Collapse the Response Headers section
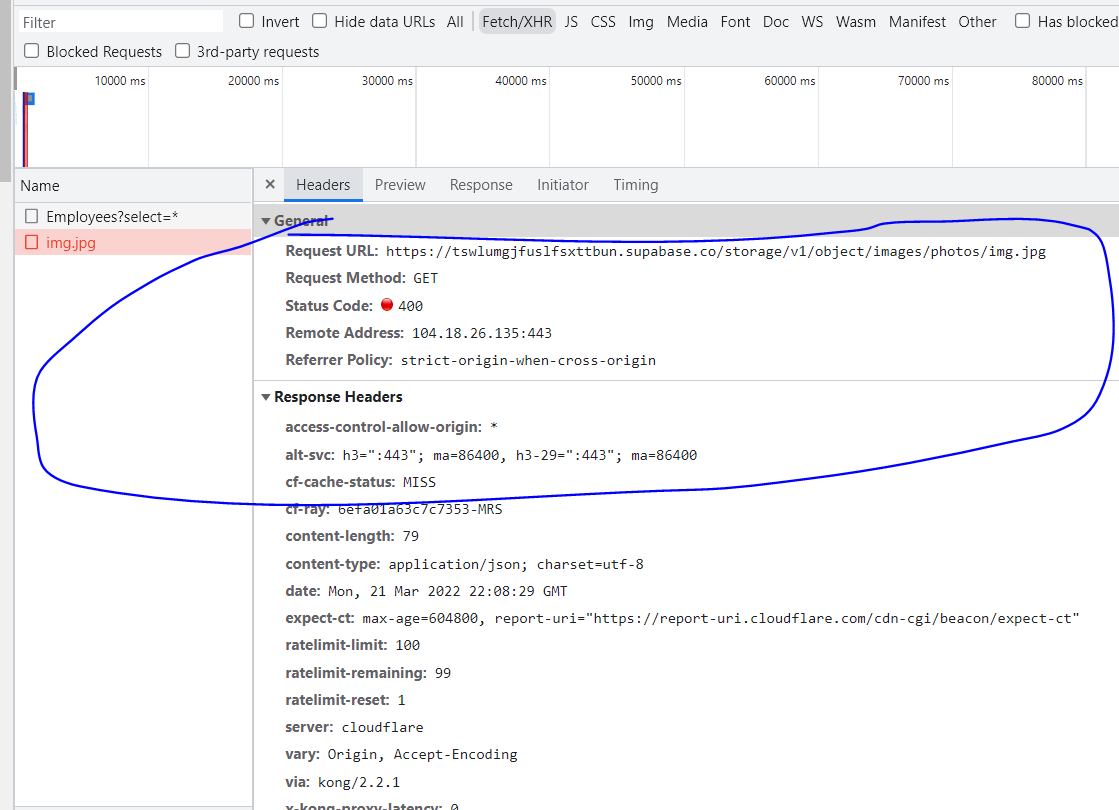 coord(266,397)
